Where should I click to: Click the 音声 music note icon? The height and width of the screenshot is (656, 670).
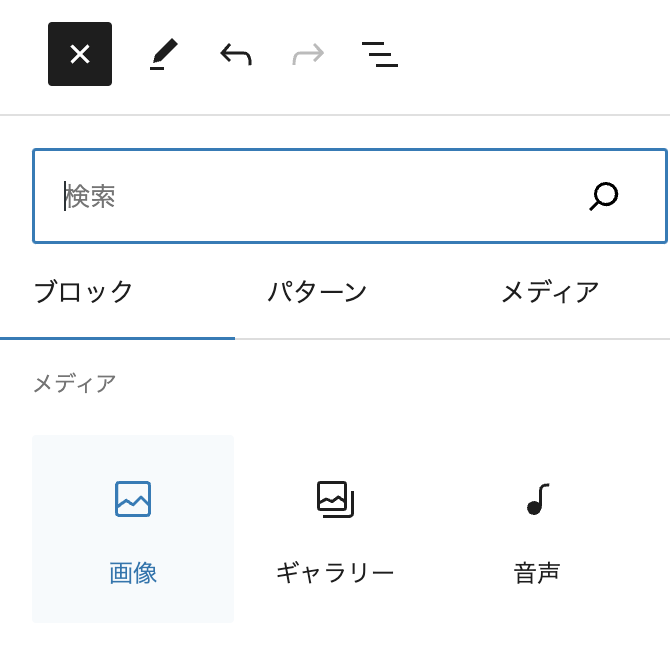tap(537, 499)
